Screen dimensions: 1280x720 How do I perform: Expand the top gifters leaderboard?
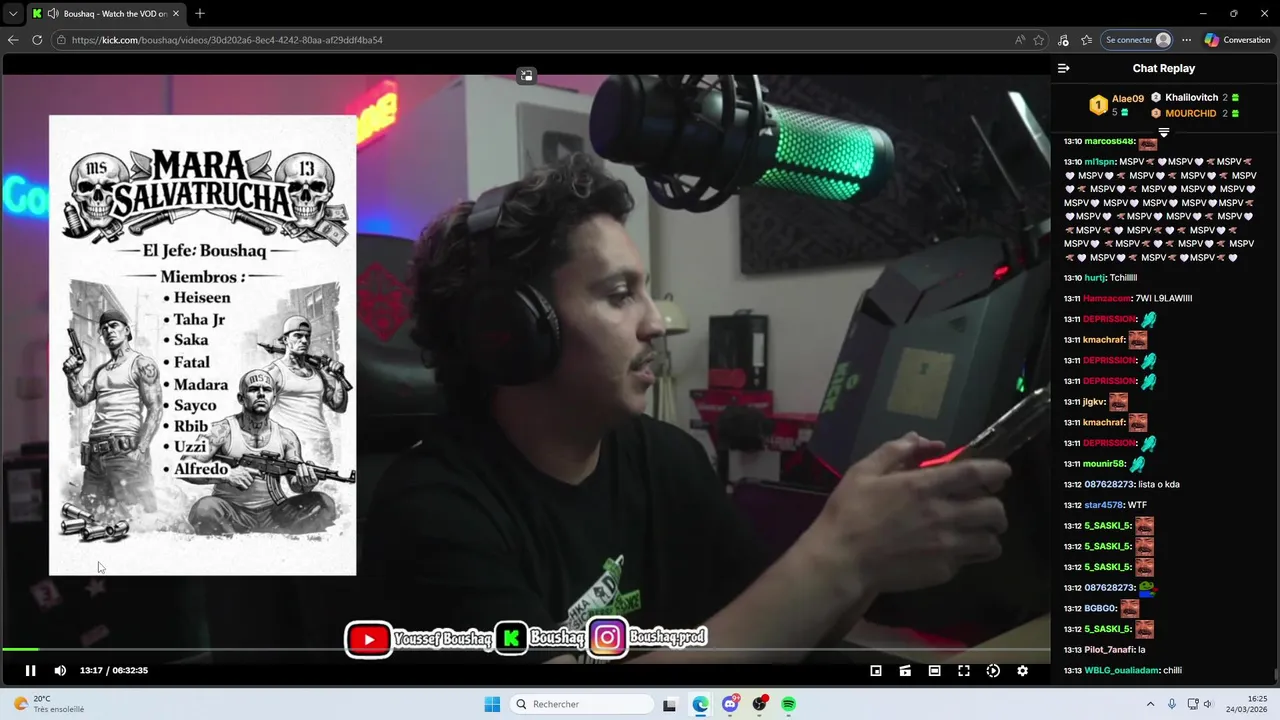pos(1164,132)
